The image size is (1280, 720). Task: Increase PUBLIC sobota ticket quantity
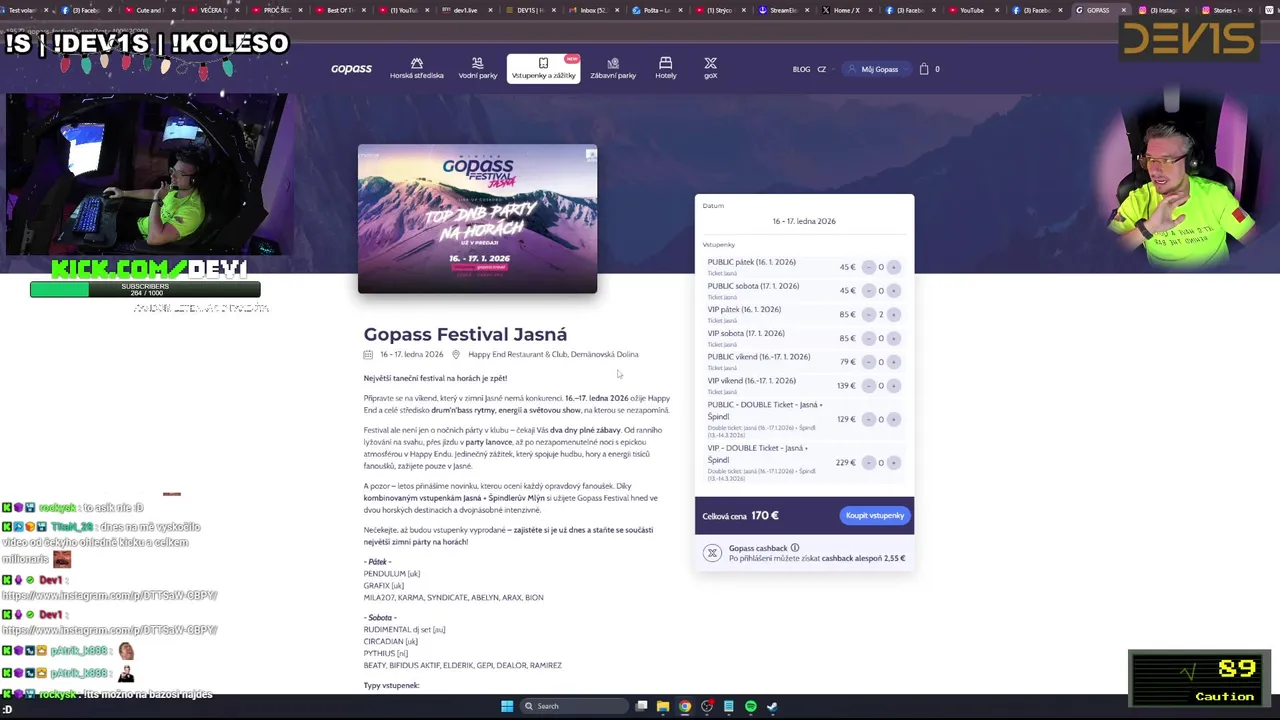click(x=894, y=291)
